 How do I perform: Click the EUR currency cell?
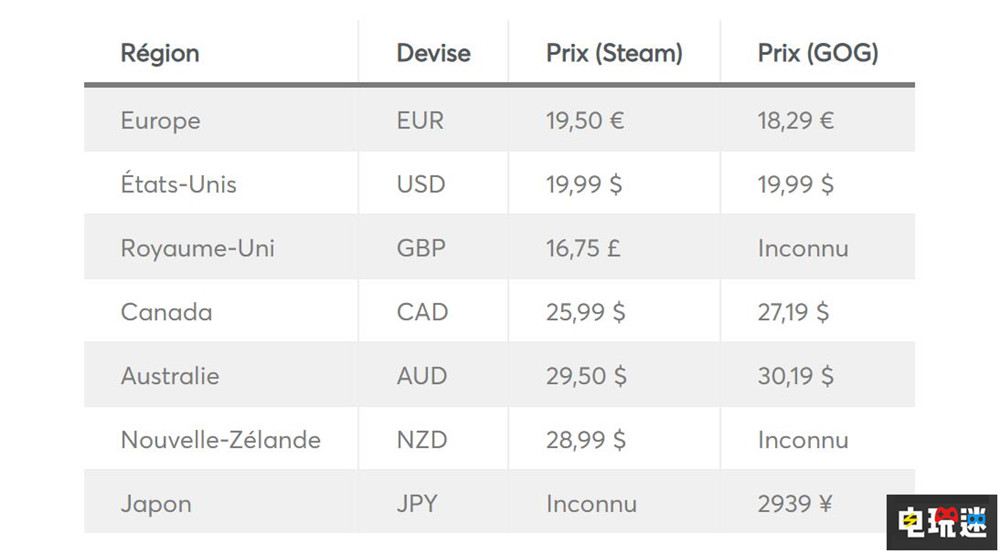coord(420,121)
